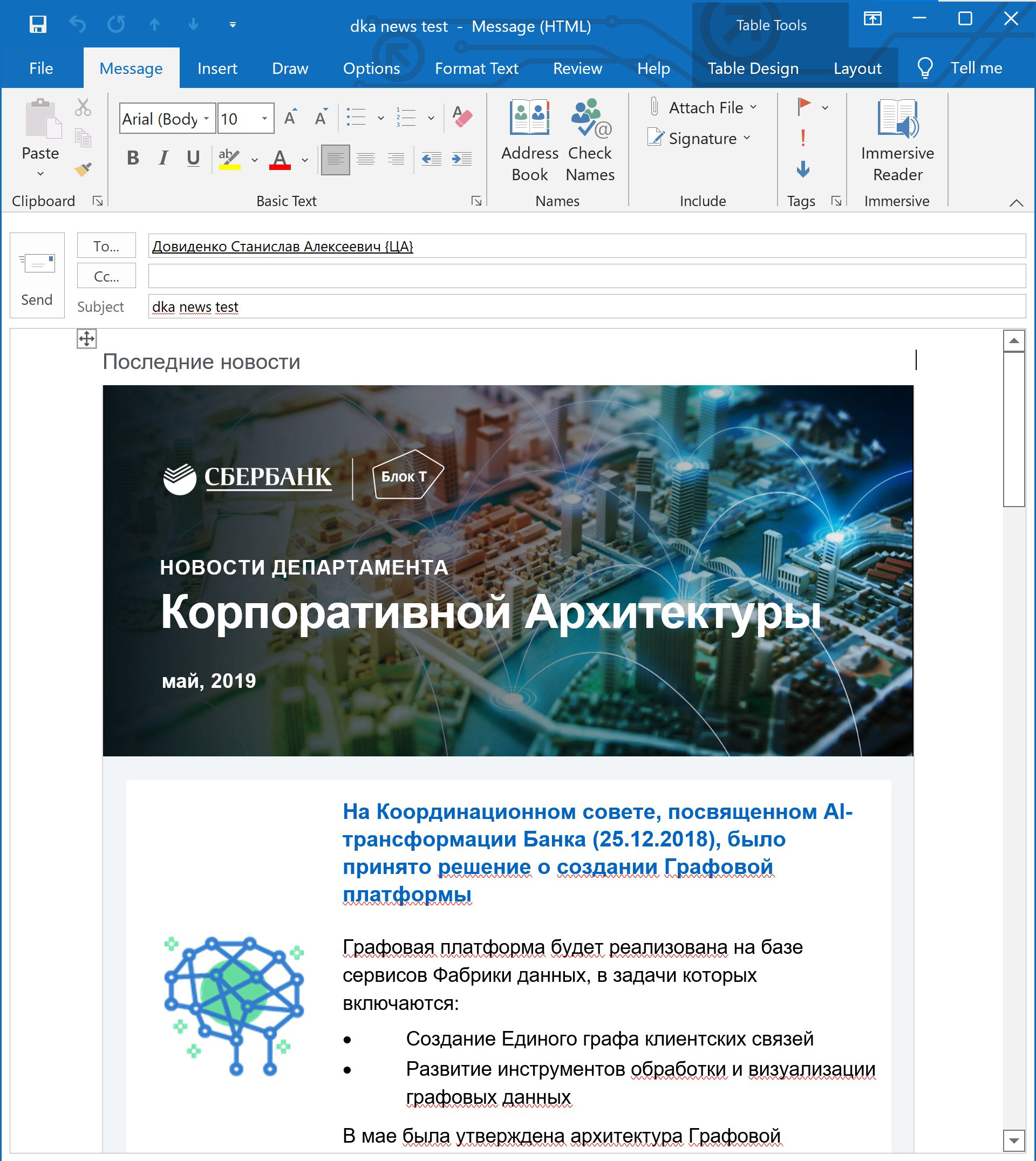
Task: Click into the Cc input field
Action: 587,277
